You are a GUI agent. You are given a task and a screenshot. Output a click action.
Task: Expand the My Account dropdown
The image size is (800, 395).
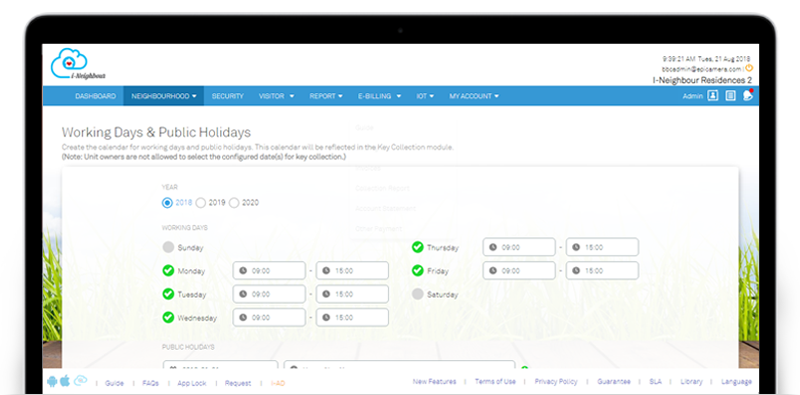(x=474, y=96)
